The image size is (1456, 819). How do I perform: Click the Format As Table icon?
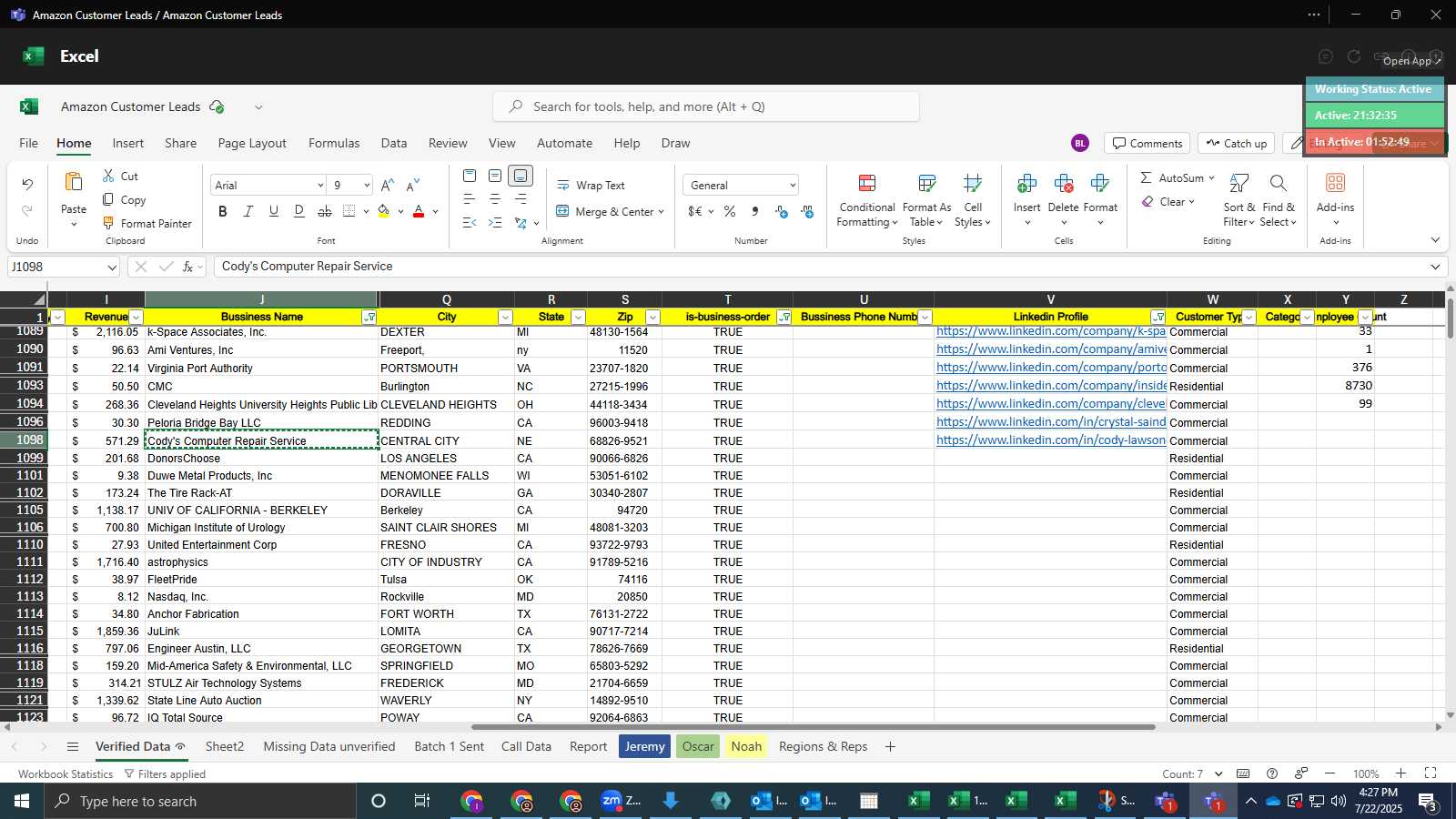click(x=926, y=184)
